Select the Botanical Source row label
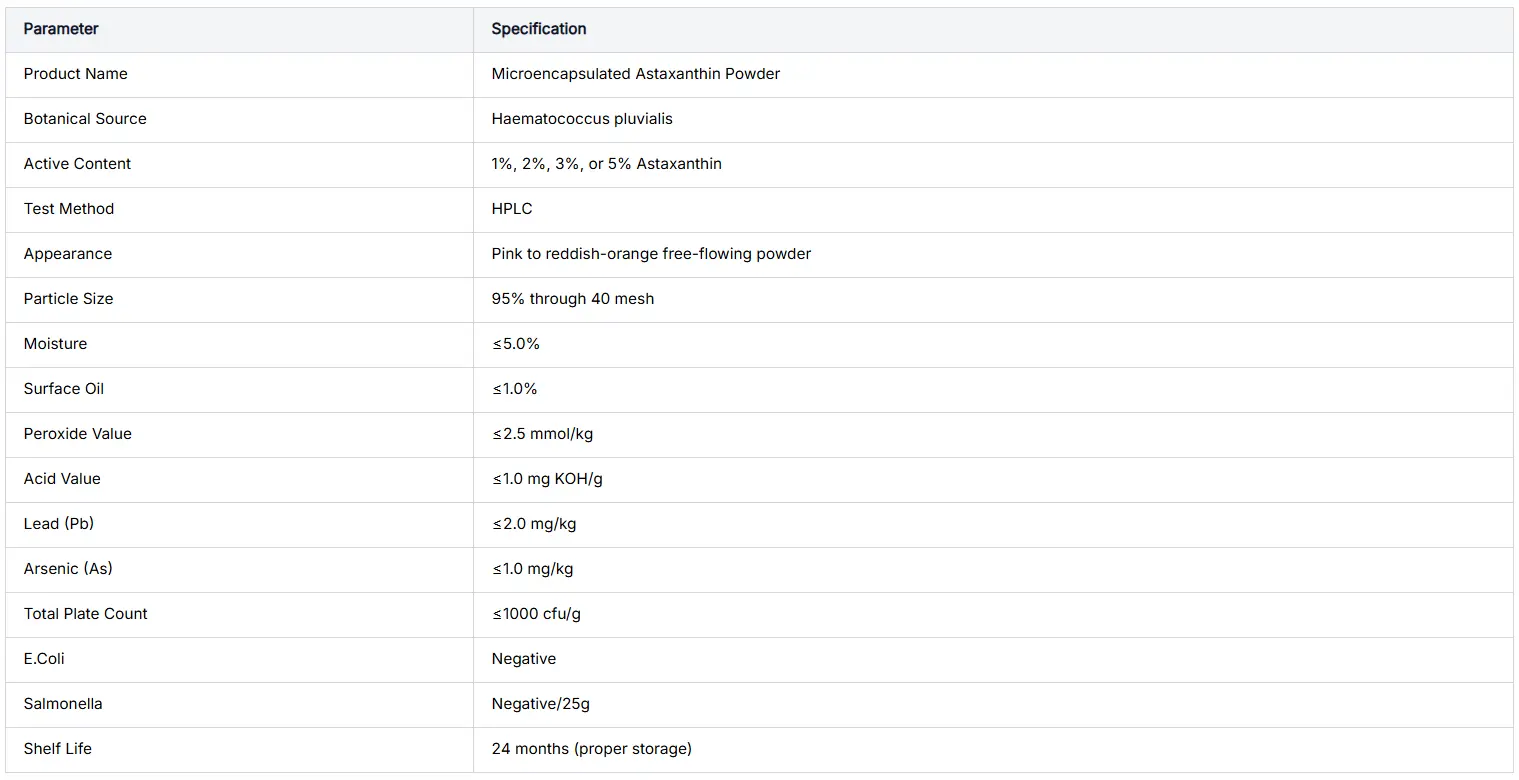 point(85,119)
